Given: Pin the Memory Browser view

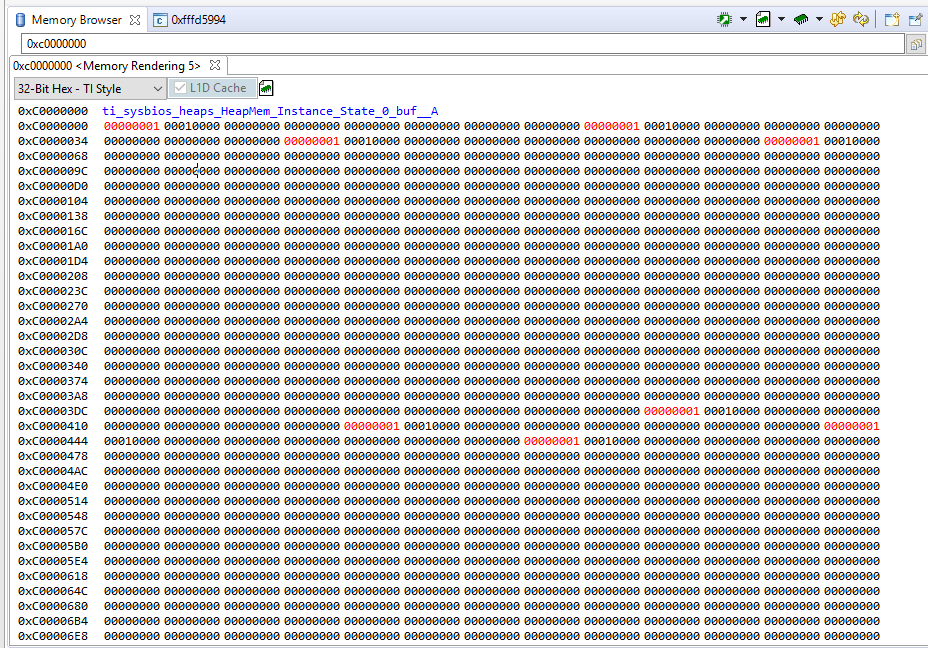Looking at the screenshot, I should (915, 20).
